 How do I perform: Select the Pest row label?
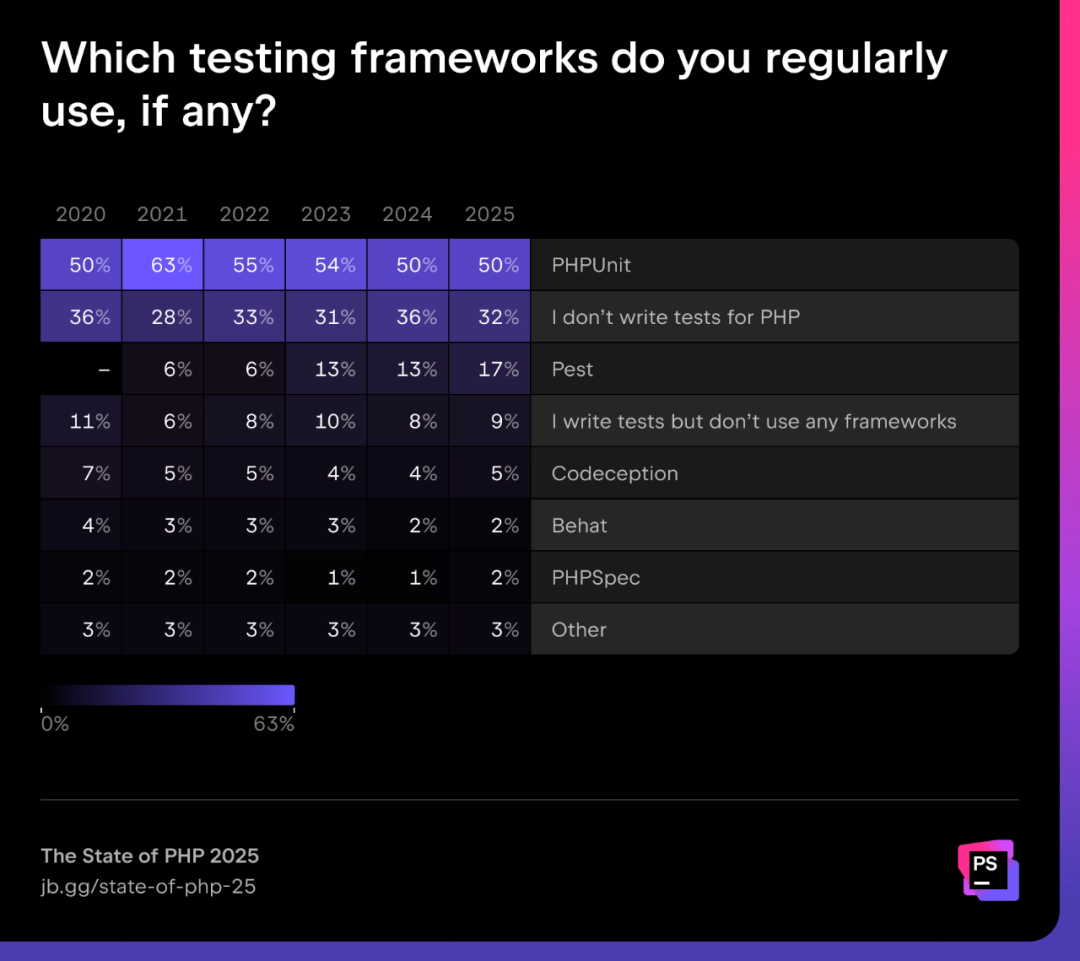pos(572,369)
